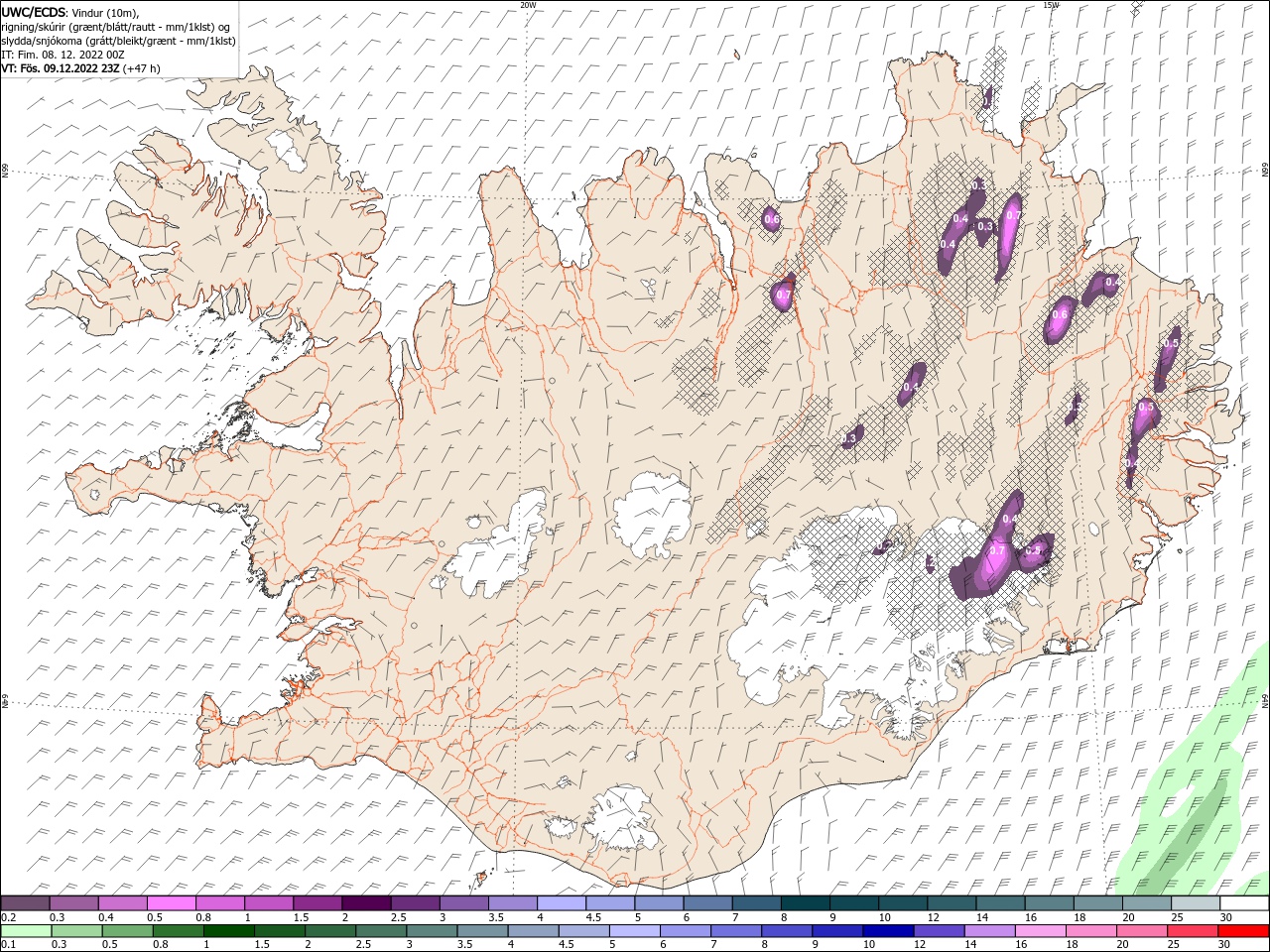Pick the deep blue lower swatch at 10
Screen dimensions: 1270x952
pos(888,931)
